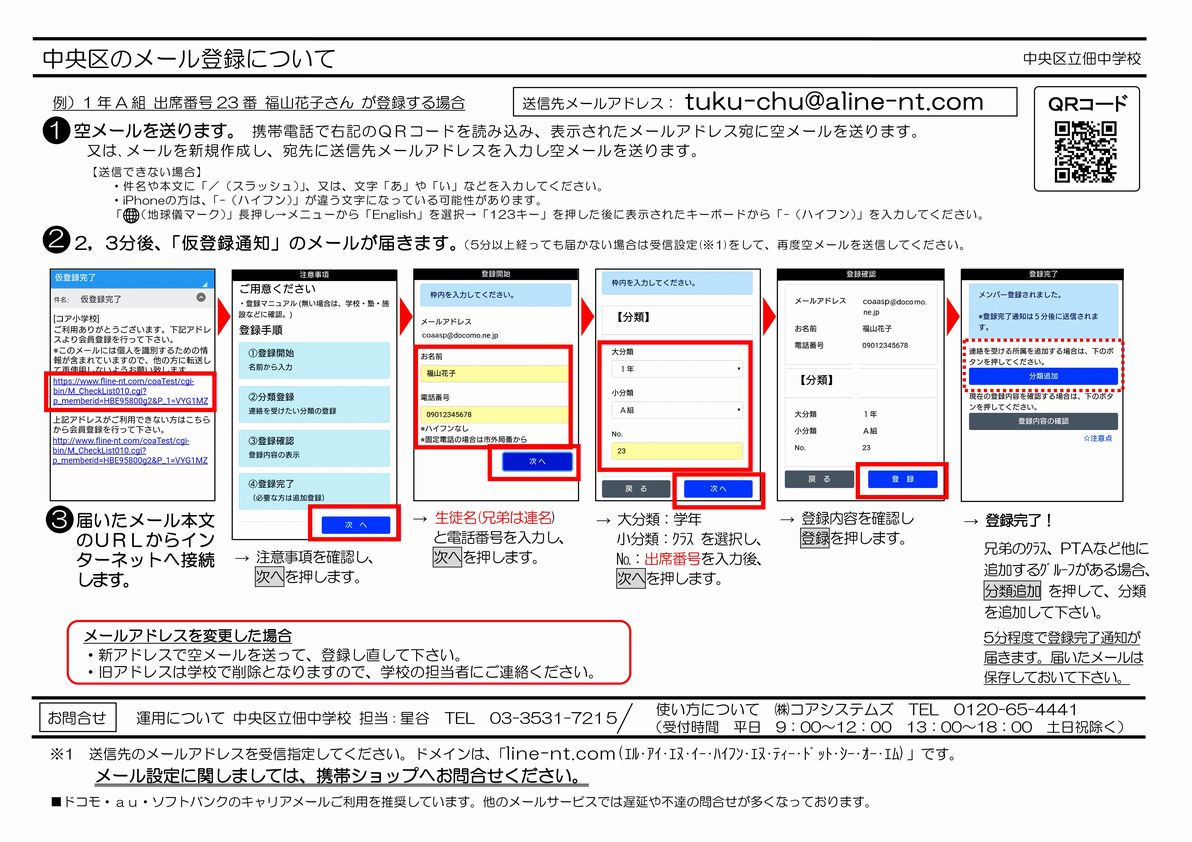Click '[コア小学校]' in the email body
The width and height of the screenshot is (1192, 842).
point(77,318)
